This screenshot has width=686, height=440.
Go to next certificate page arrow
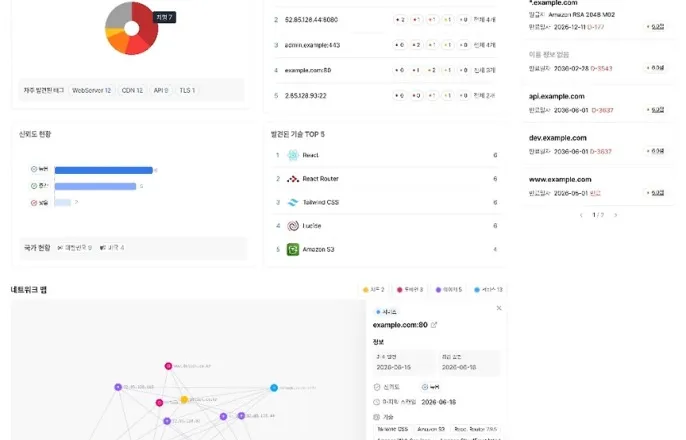click(x=616, y=215)
